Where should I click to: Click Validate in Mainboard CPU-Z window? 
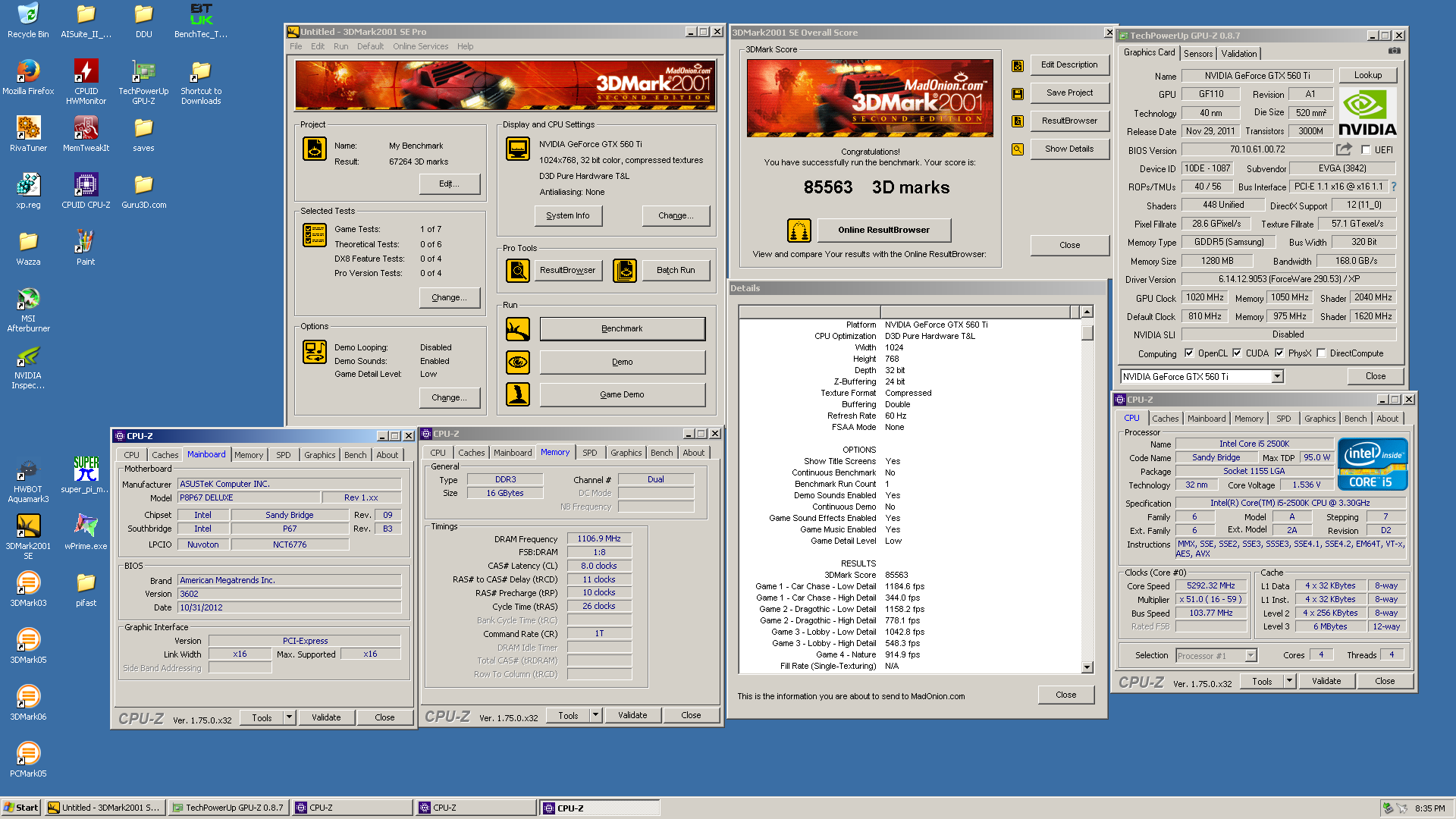tap(326, 717)
